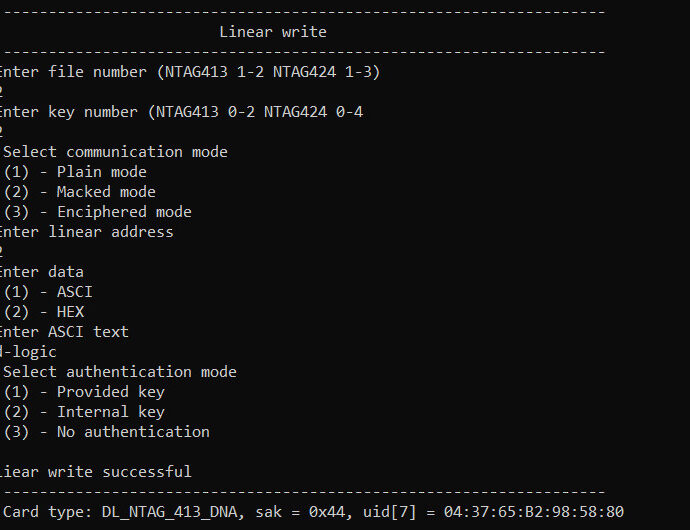Click the '(2) - Internal key' option
Viewport: 690px width, 530px height.
click(84, 412)
